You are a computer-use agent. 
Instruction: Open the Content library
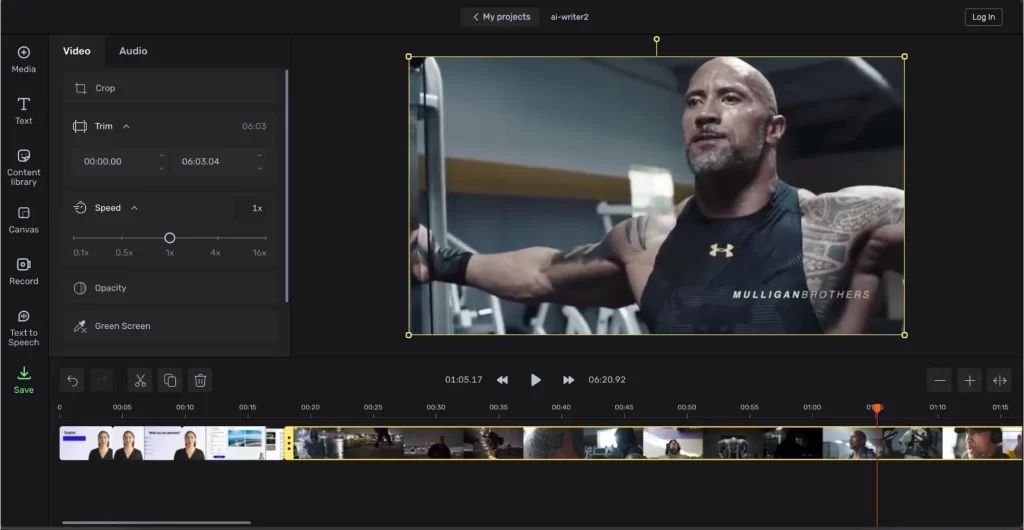[x=24, y=166]
